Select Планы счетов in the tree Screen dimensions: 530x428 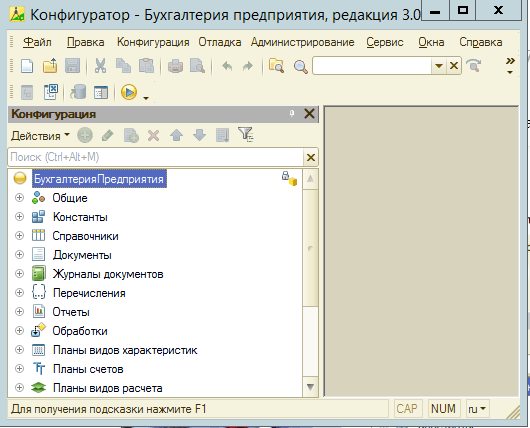[88, 369]
